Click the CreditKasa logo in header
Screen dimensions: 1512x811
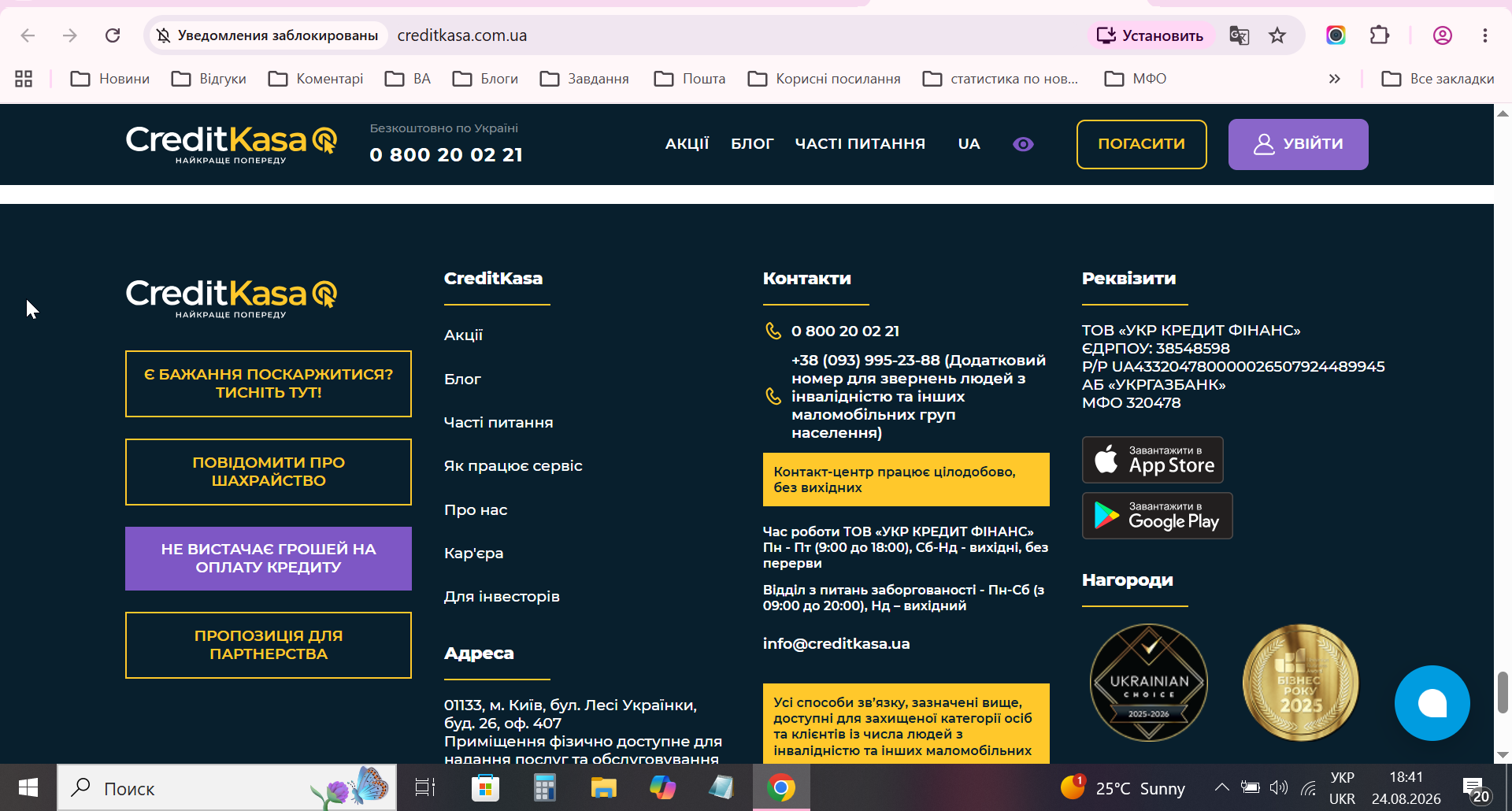232,144
